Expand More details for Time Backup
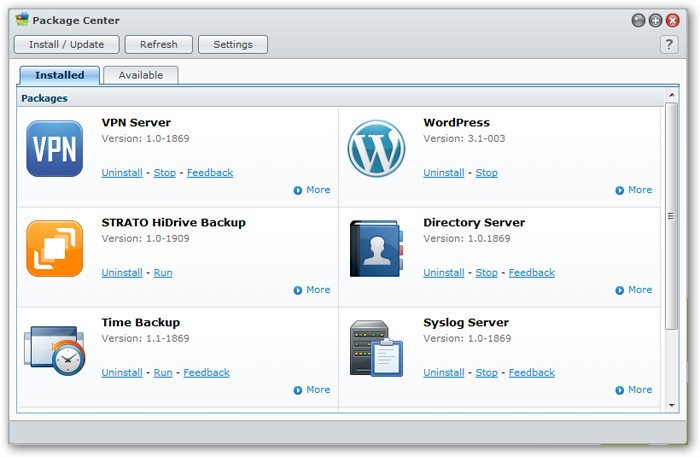 (318, 390)
